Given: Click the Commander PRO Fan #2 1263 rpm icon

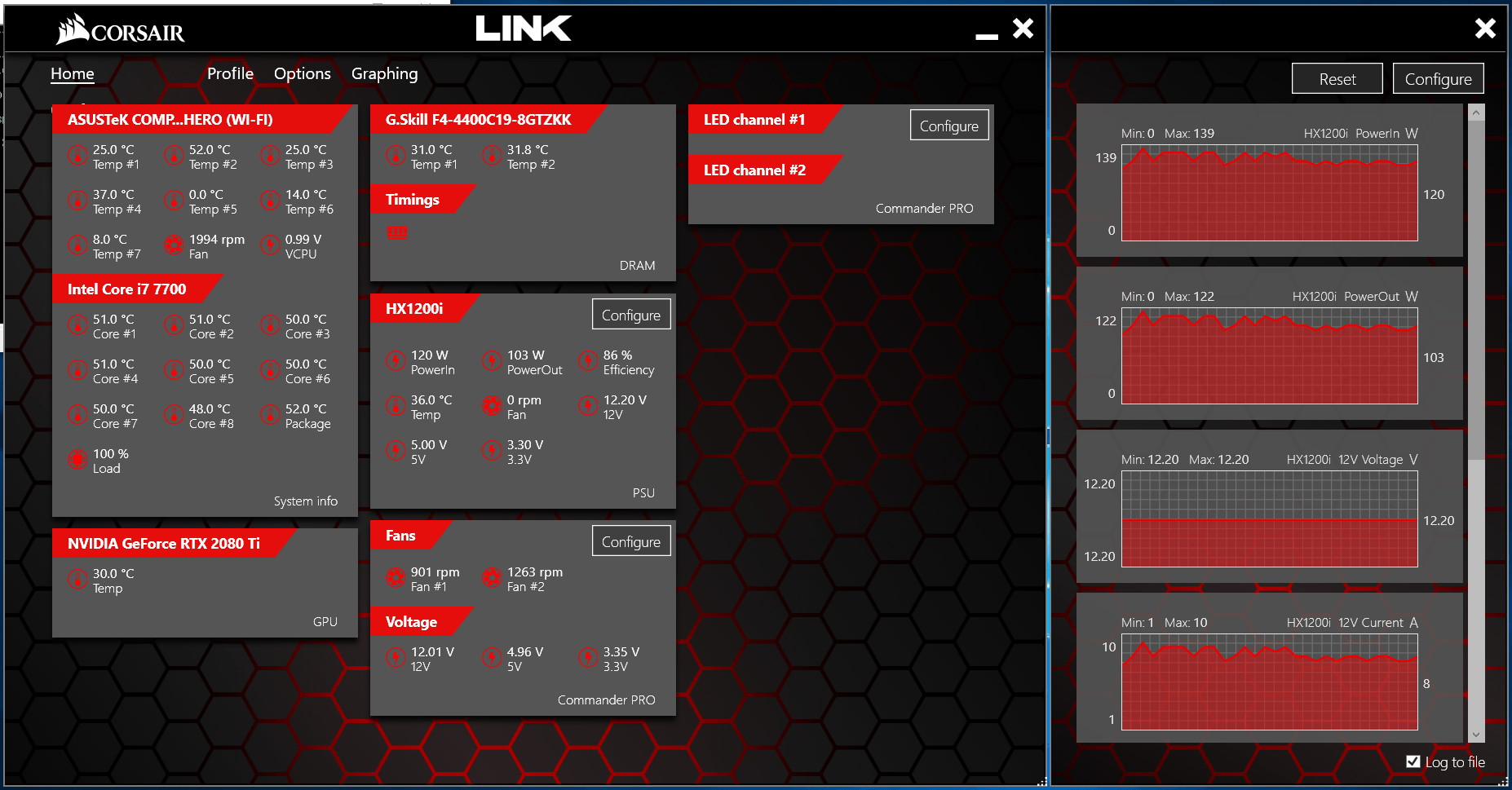Looking at the screenshot, I should (492, 577).
